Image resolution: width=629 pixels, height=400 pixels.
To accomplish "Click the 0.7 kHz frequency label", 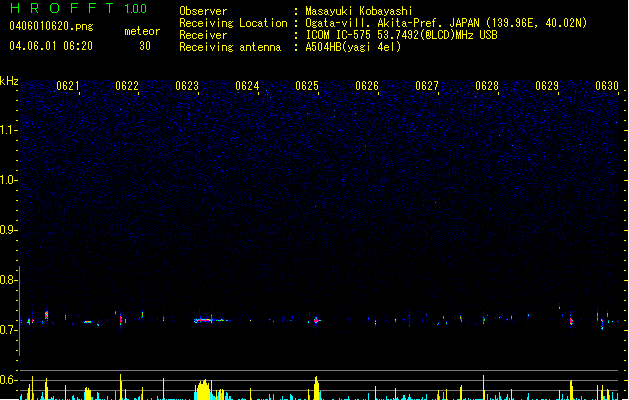I will tap(8, 330).
